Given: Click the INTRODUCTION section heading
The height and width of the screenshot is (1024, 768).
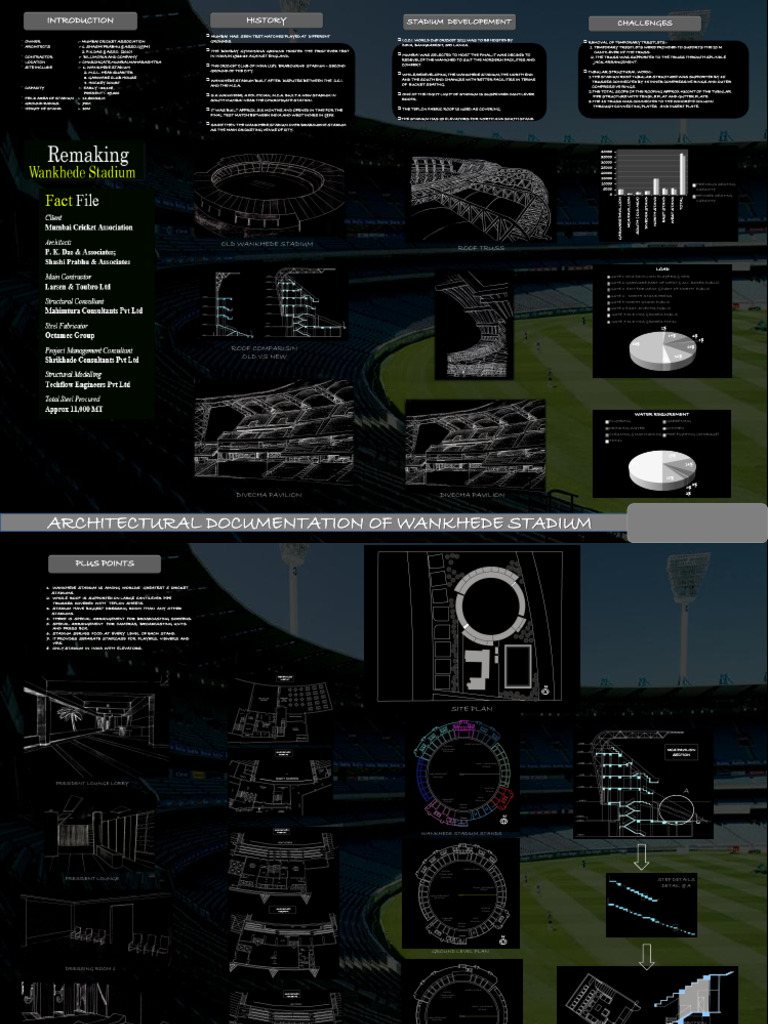Looking at the screenshot, I should 80,21.
